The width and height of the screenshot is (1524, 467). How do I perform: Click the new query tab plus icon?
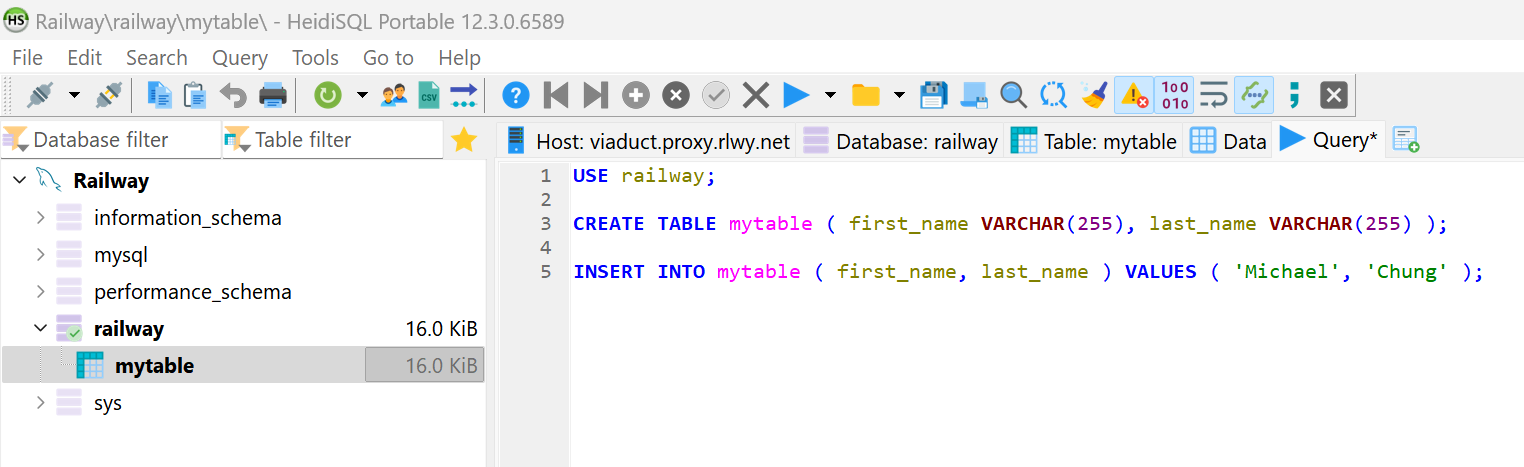point(1406,140)
